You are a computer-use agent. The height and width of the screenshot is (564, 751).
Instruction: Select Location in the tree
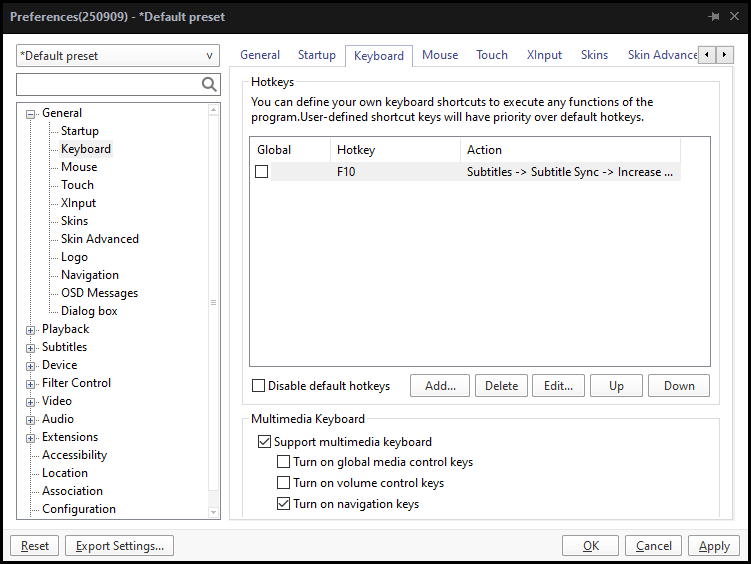[x=65, y=473]
